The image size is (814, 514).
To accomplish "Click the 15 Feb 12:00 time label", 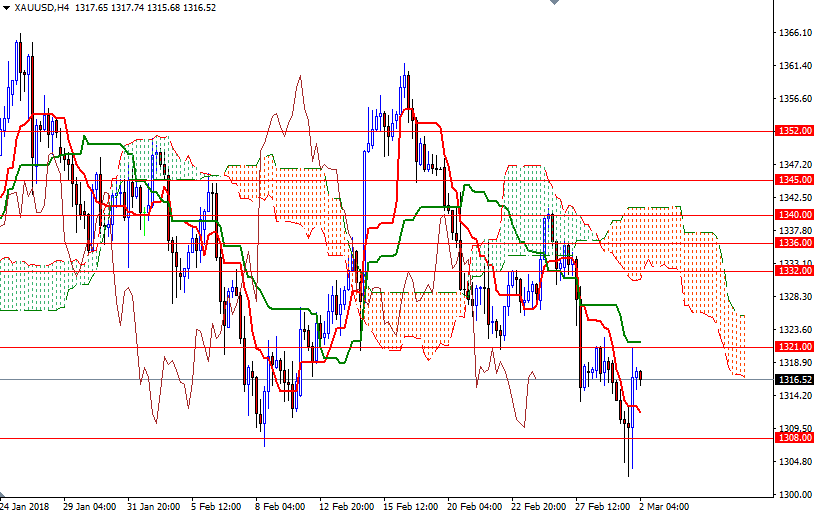I will [409, 506].
